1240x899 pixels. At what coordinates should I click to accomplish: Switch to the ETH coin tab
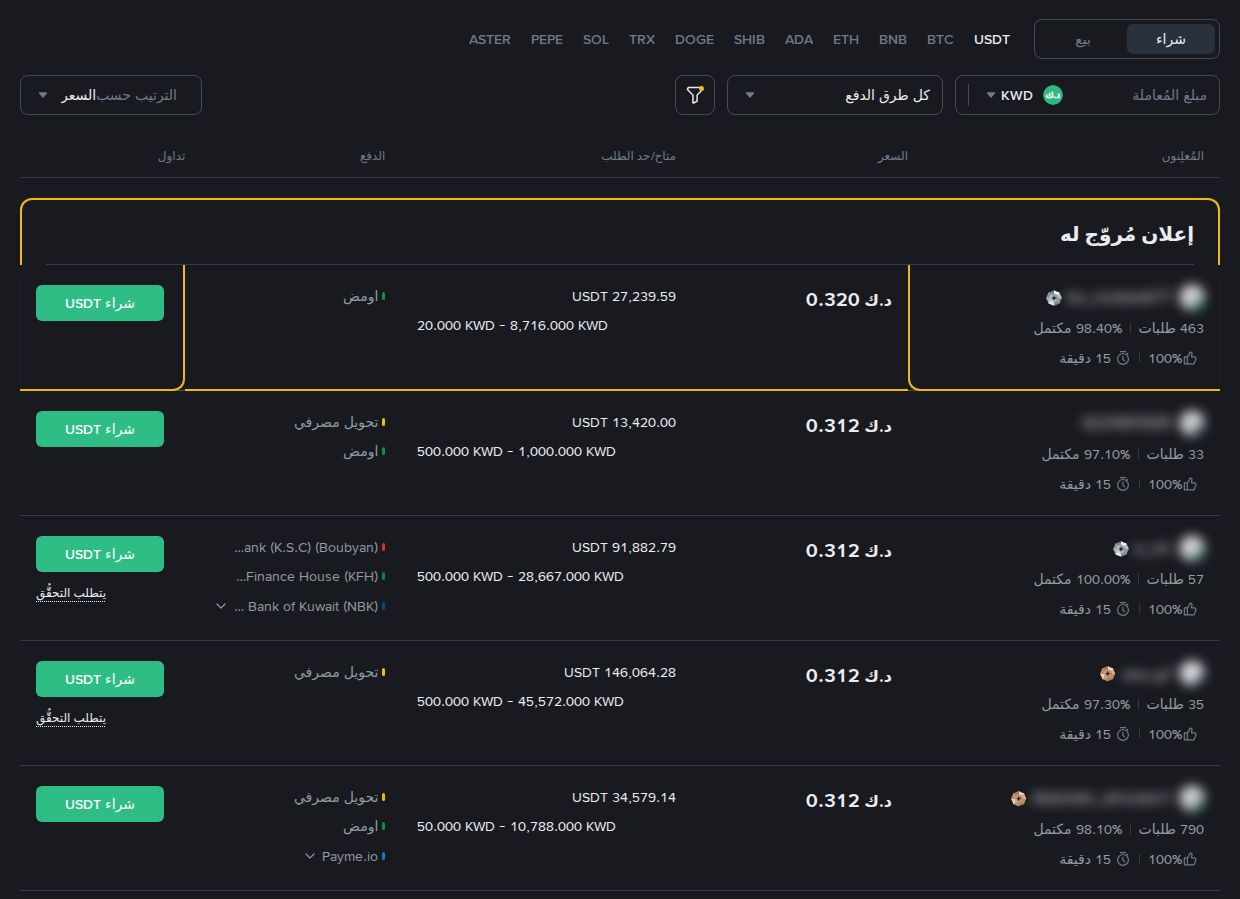[x=846, y=40]
